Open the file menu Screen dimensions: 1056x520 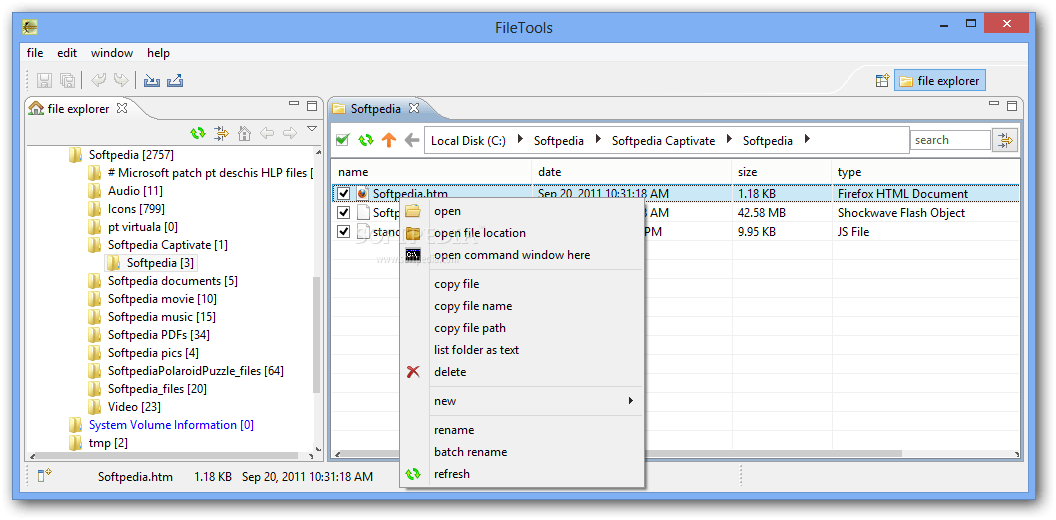(35, 53)
